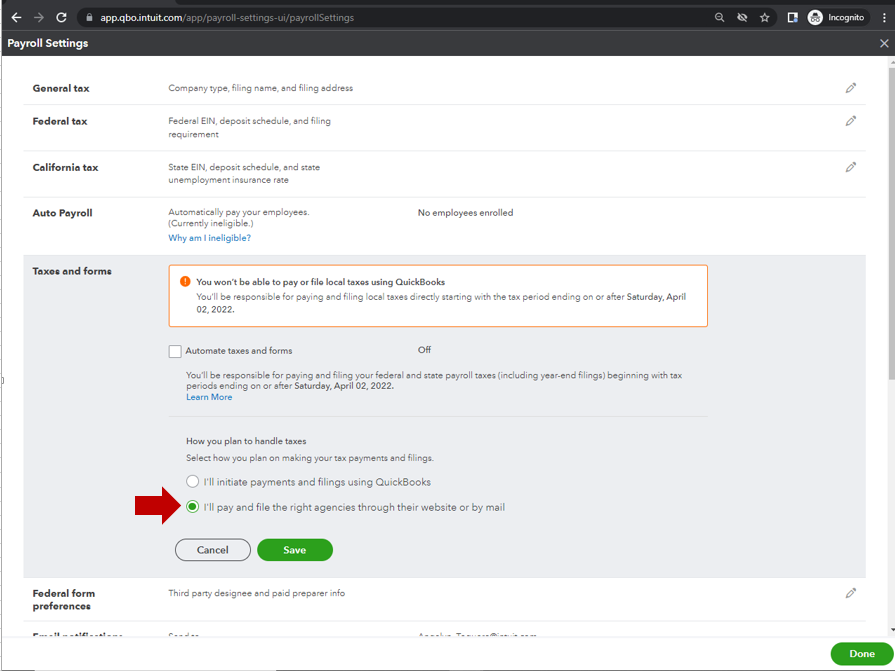Edit General tax with pencil icon
895x671 pixels.
(x=850, y=88)
